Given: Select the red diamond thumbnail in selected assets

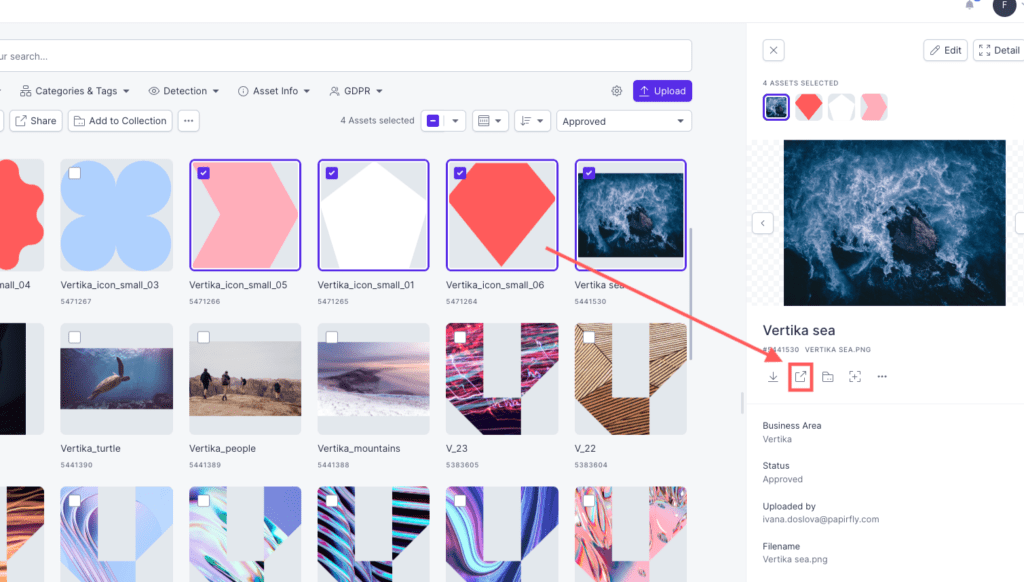Looking at the screenshot, I should click(808, 107).
